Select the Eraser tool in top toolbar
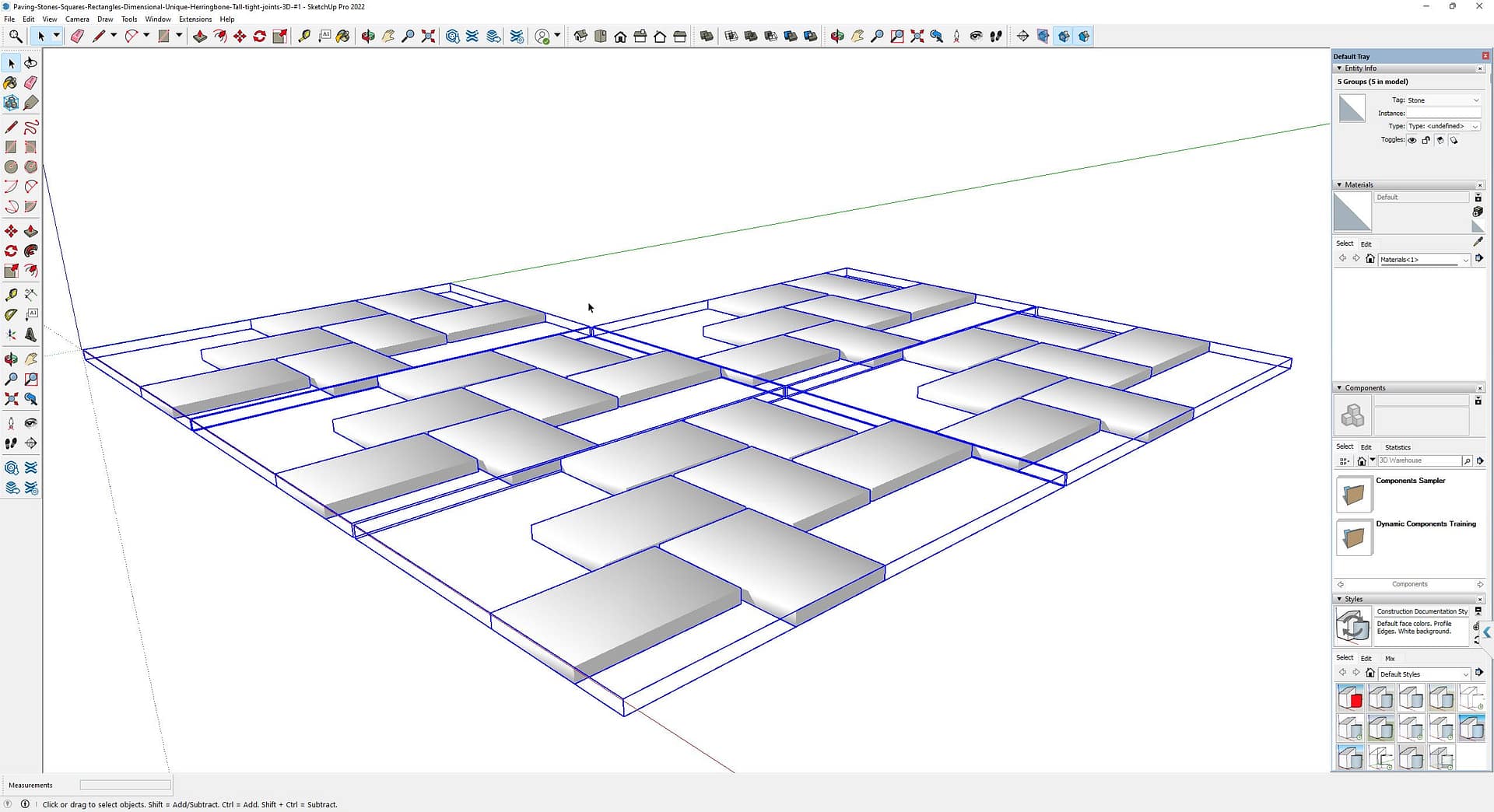This screenshot has height=812, width=1494. coord(77,37)
